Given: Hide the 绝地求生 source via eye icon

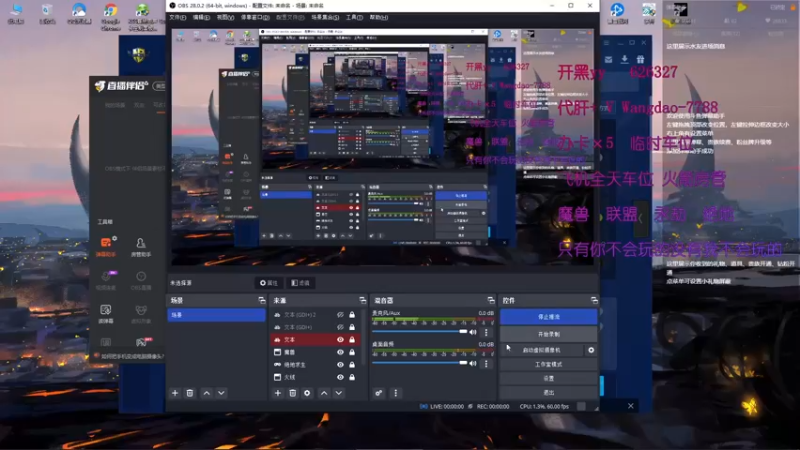Looking at the screenshot, I should click(x=340, y=365).
